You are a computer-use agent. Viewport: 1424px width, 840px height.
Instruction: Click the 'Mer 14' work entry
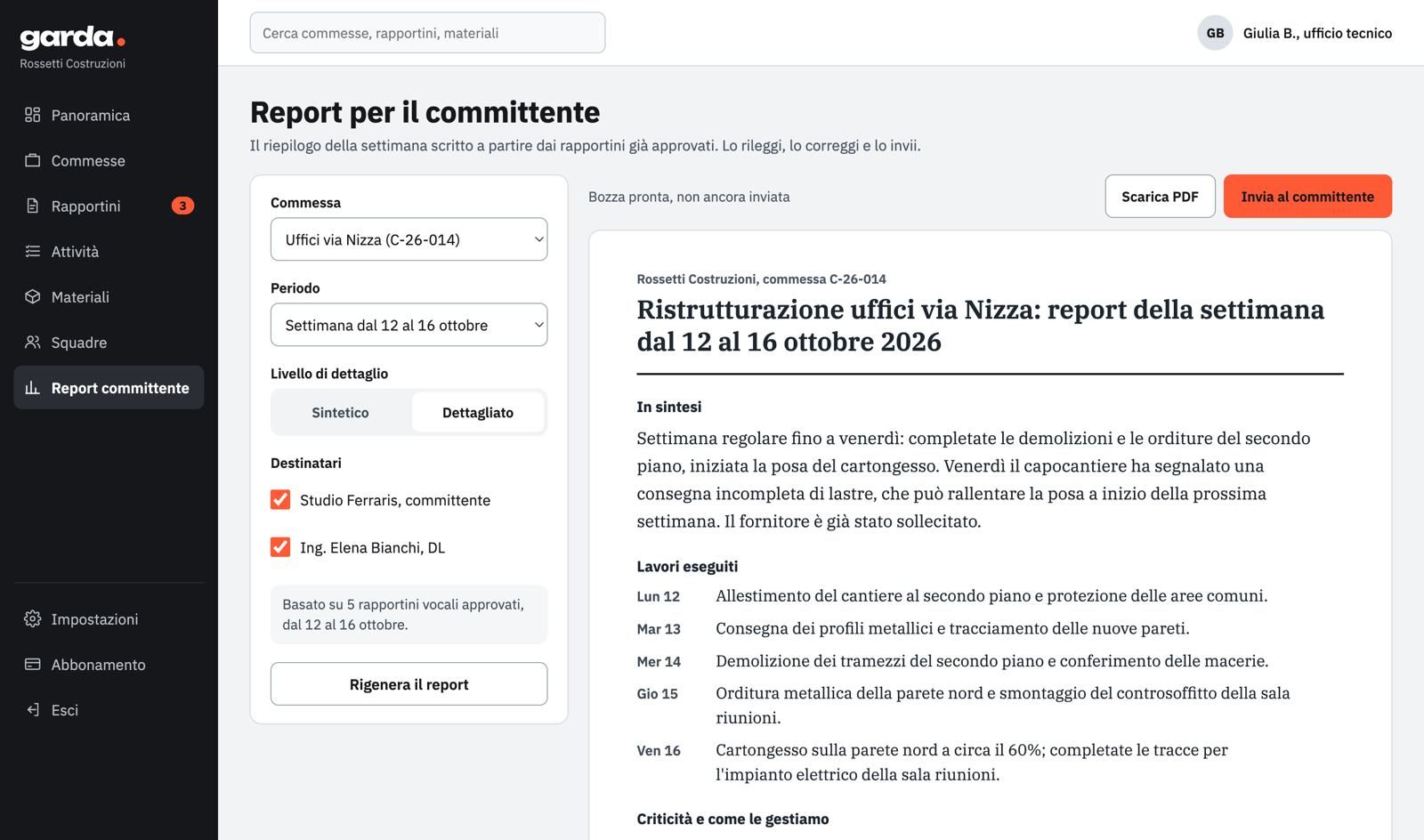pos(990,661)
